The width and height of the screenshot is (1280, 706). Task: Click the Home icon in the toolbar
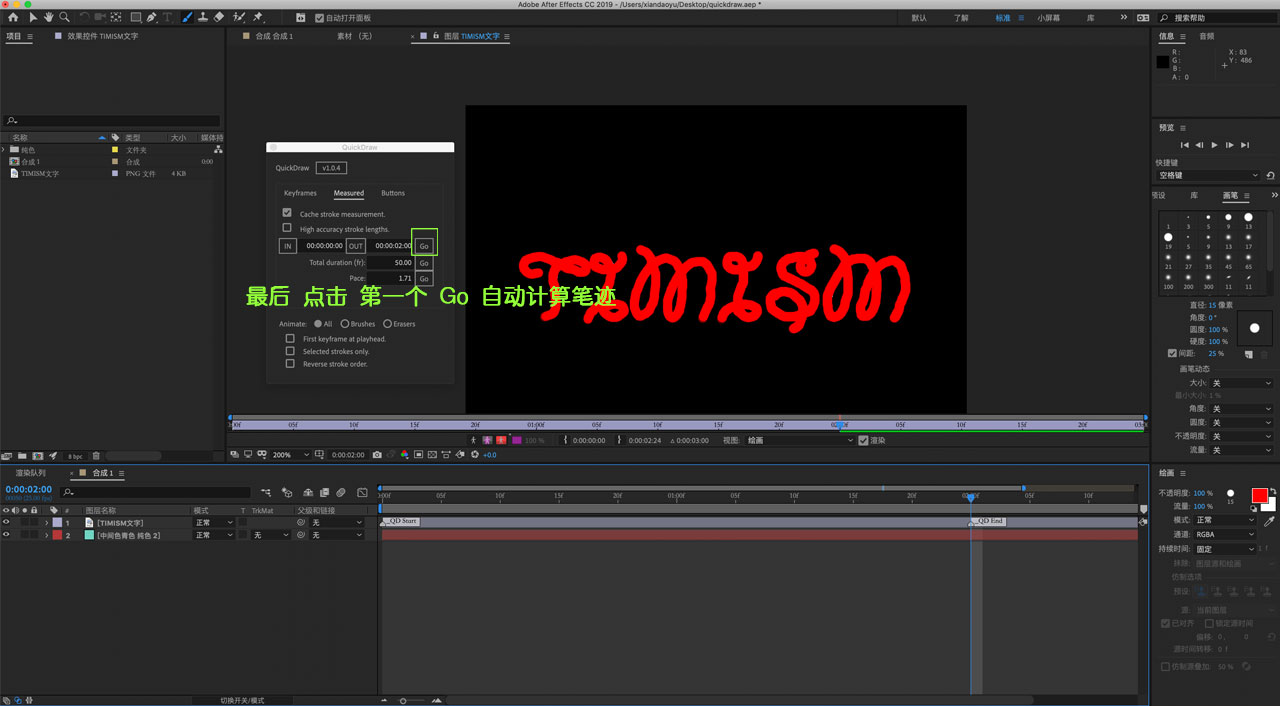(13, 17)
